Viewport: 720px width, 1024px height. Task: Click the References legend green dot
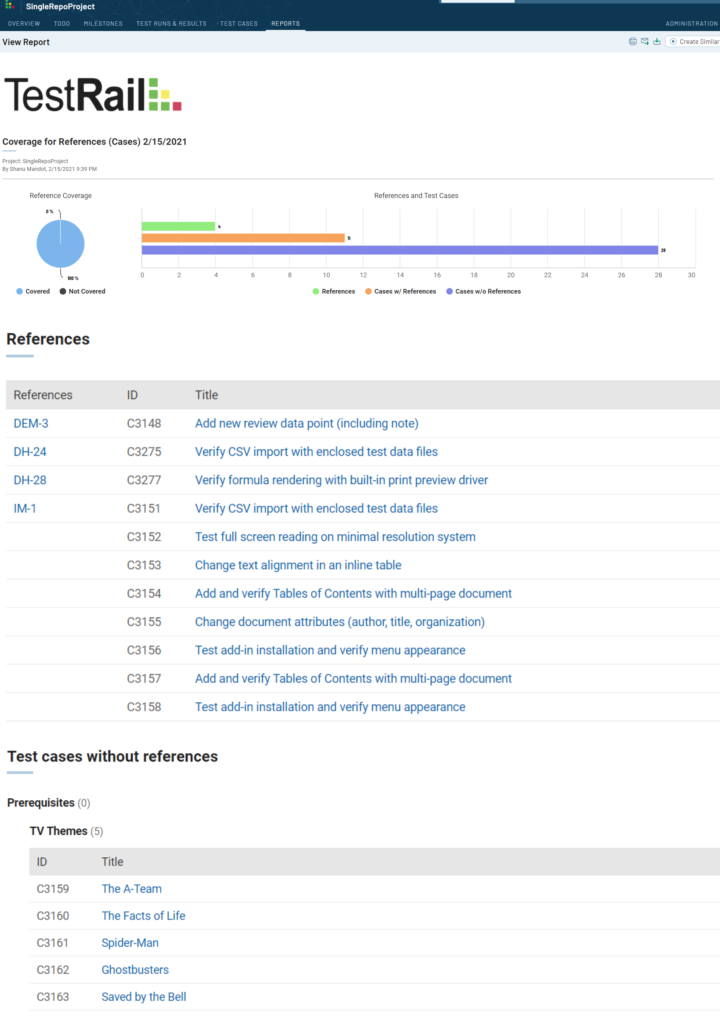[316, 291]
